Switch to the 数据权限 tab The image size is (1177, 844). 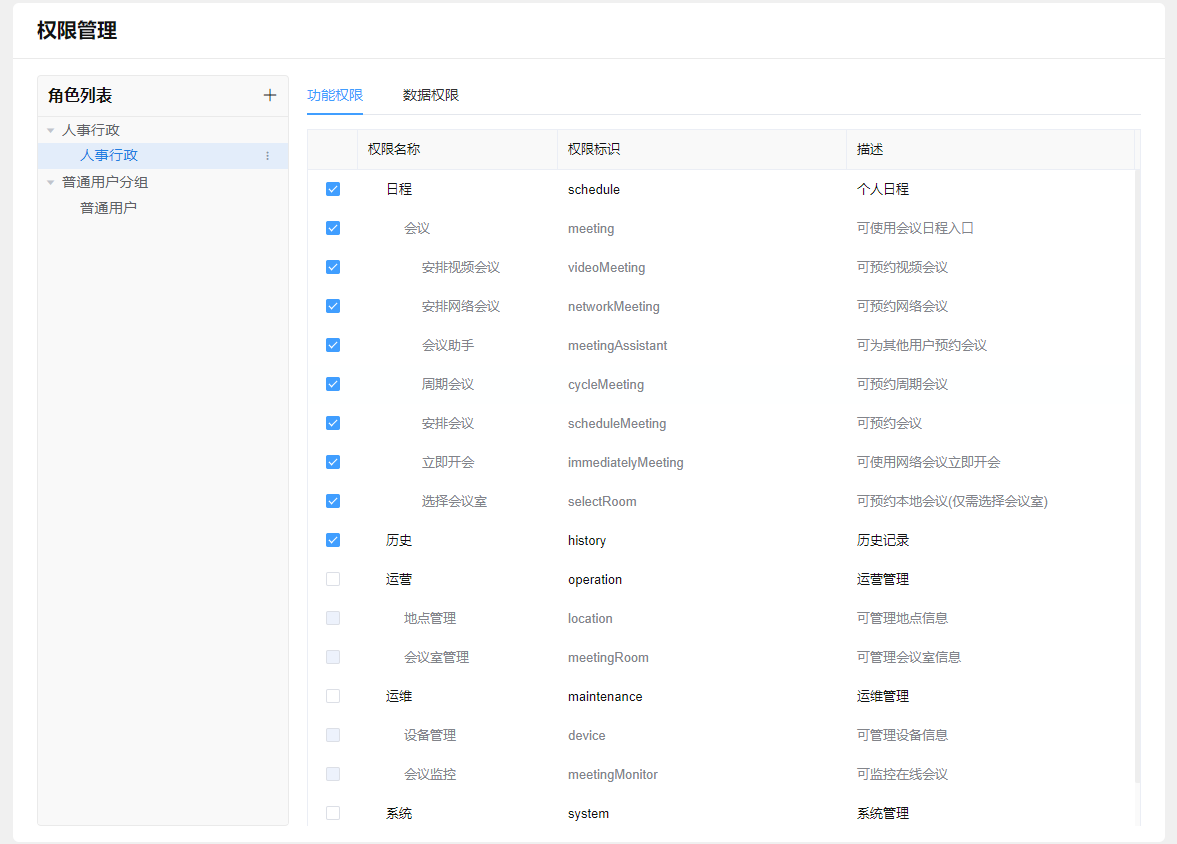431,95
